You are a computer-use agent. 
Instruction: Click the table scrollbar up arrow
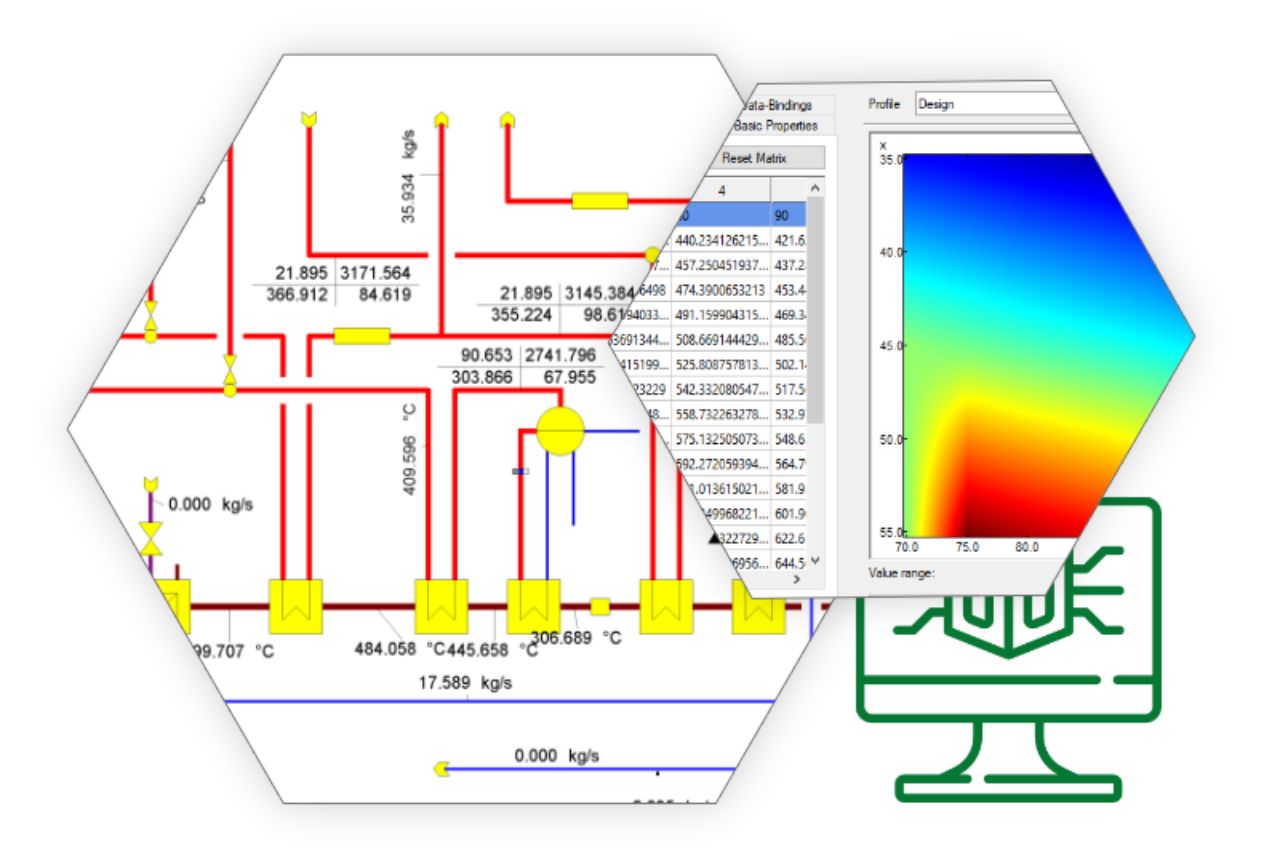point(814,189)
